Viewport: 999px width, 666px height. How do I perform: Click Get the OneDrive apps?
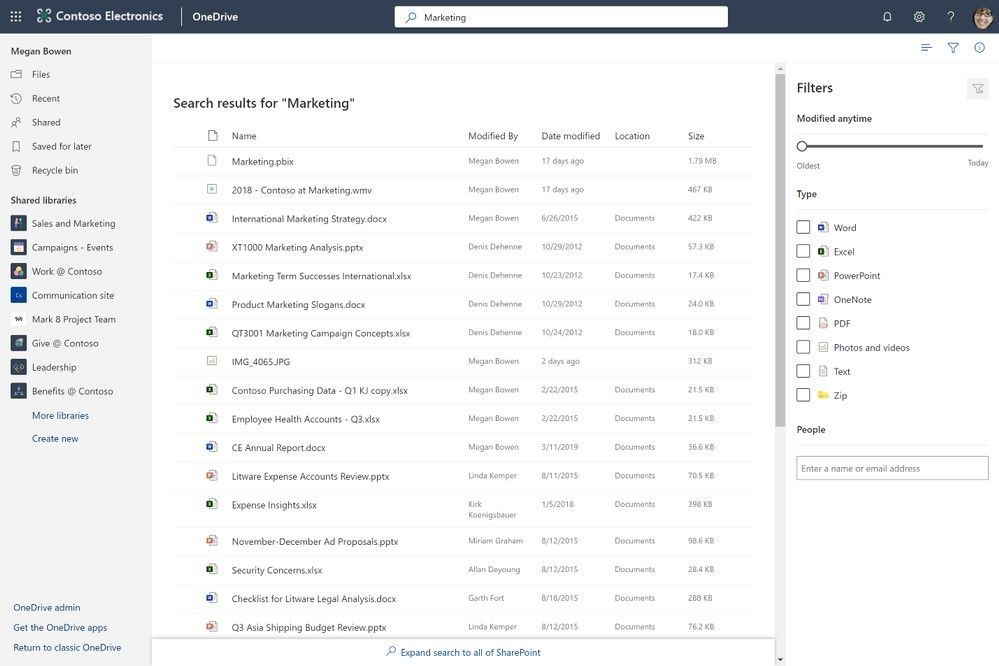point(60,627)
